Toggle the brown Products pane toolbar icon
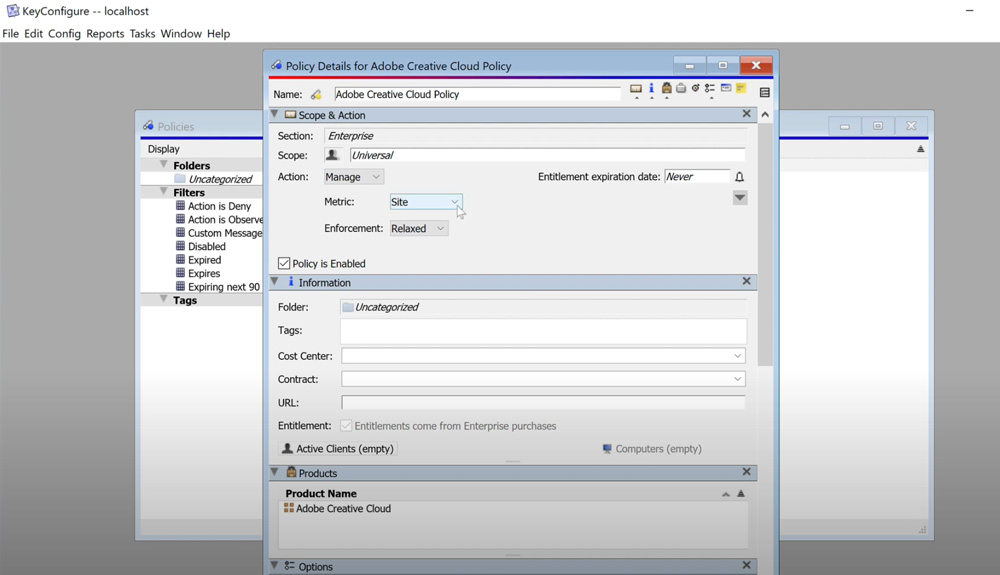Viewport: 1000px width, 575px height. [666, 88]
